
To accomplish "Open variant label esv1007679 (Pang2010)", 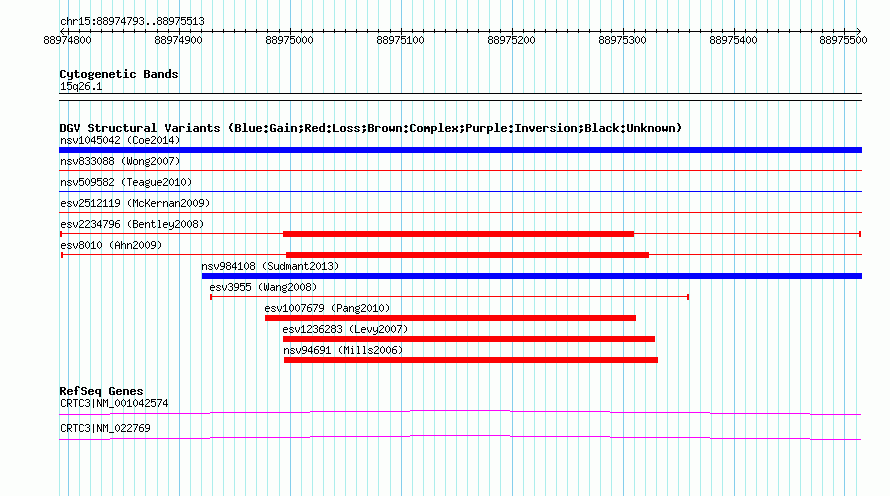I will (328, 308).
